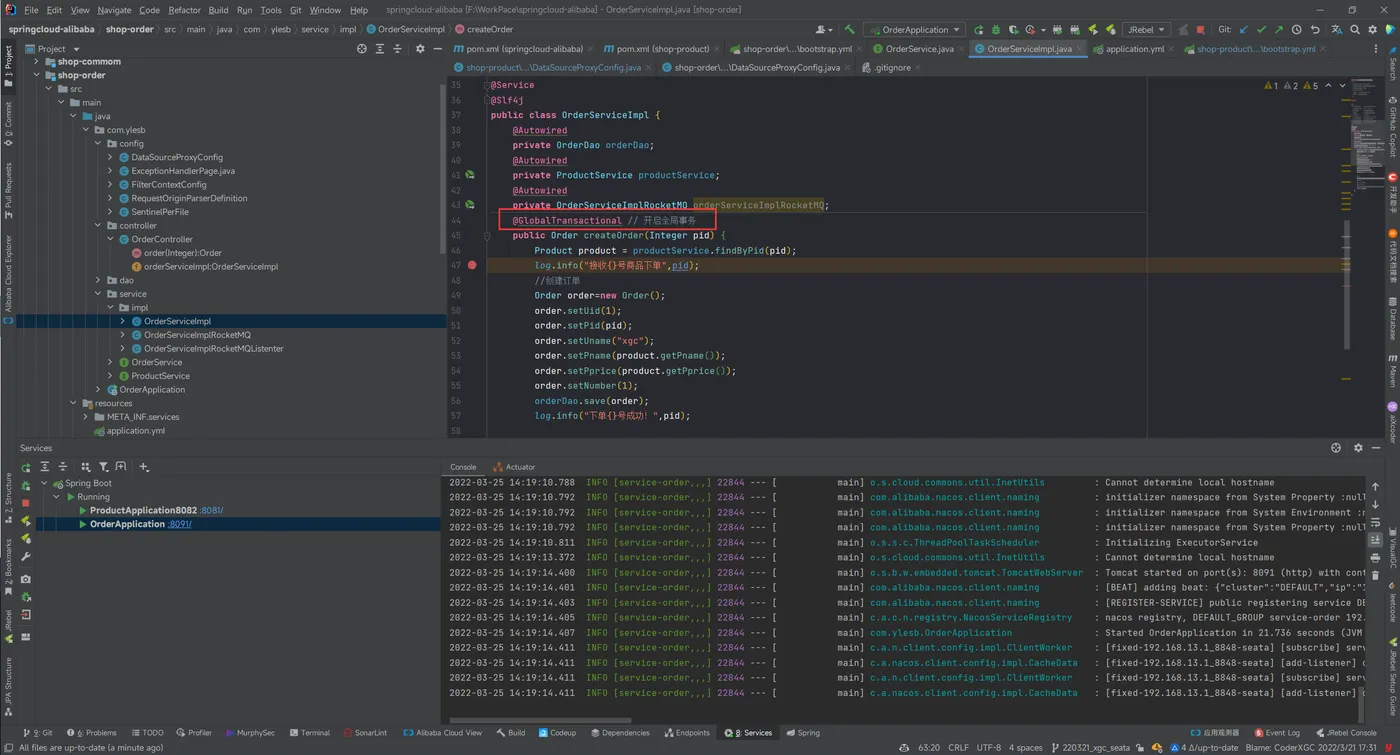This screenshot has width=1400, height=755.
Task: Open Event Log button in status bar
Action: coord(1277,733)
